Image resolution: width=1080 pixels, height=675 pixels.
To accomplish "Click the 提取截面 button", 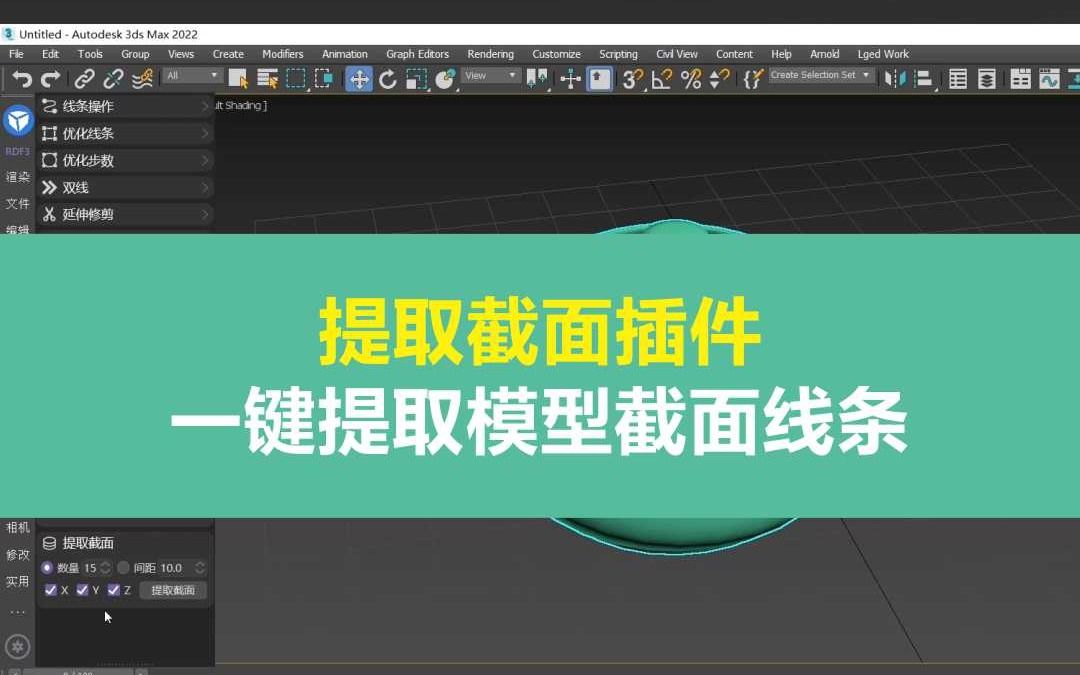I will (x=173, y=590).
